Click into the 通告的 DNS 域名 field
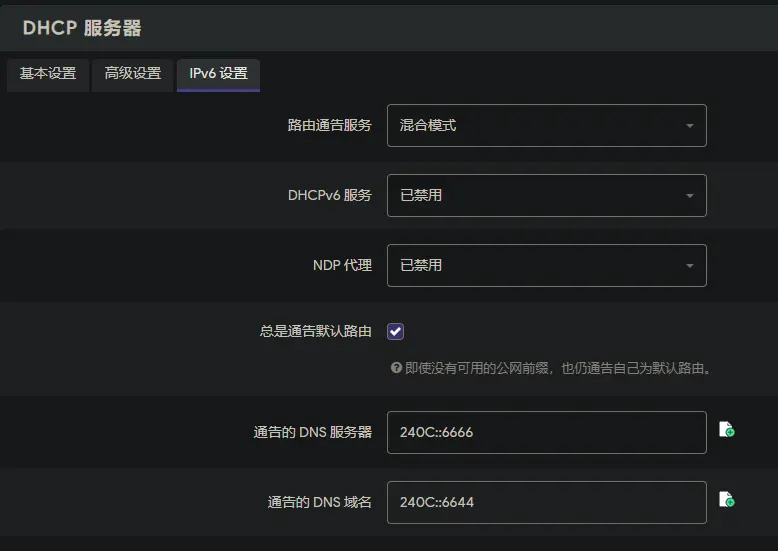The image size is (778, 551). pos(546,502)
